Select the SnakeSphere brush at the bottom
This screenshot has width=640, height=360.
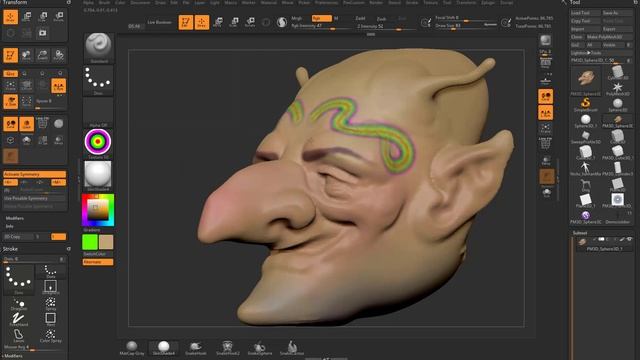260,348
